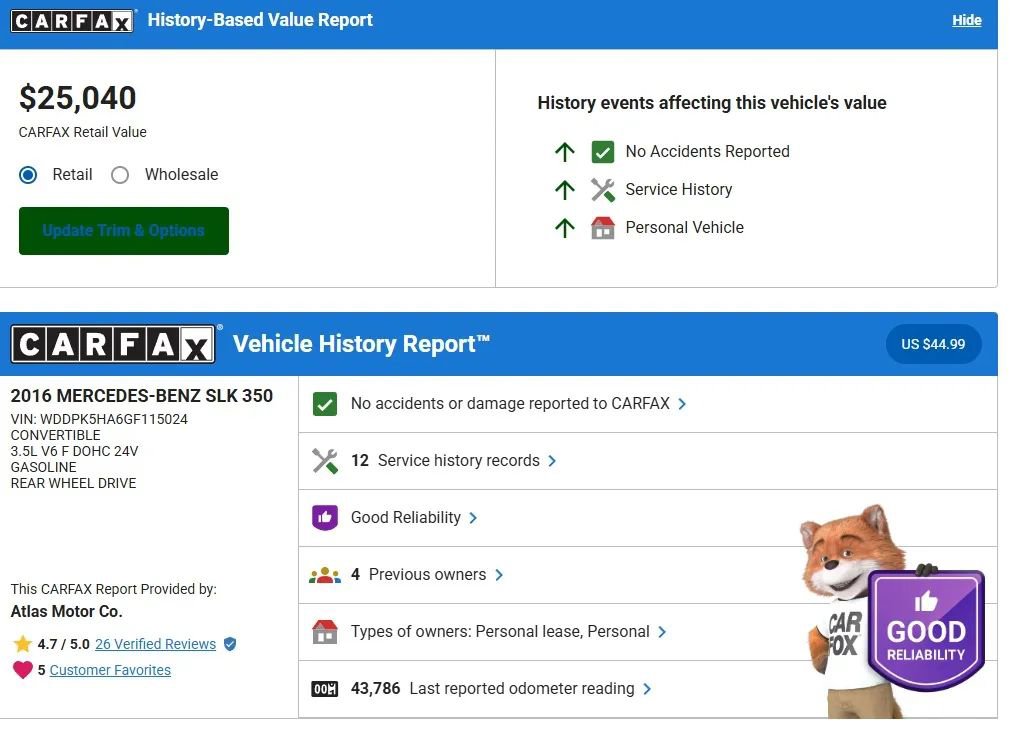
Task: Click the house icon beside Types of owners
Action: pyautogui.click(x=325, y=632)
